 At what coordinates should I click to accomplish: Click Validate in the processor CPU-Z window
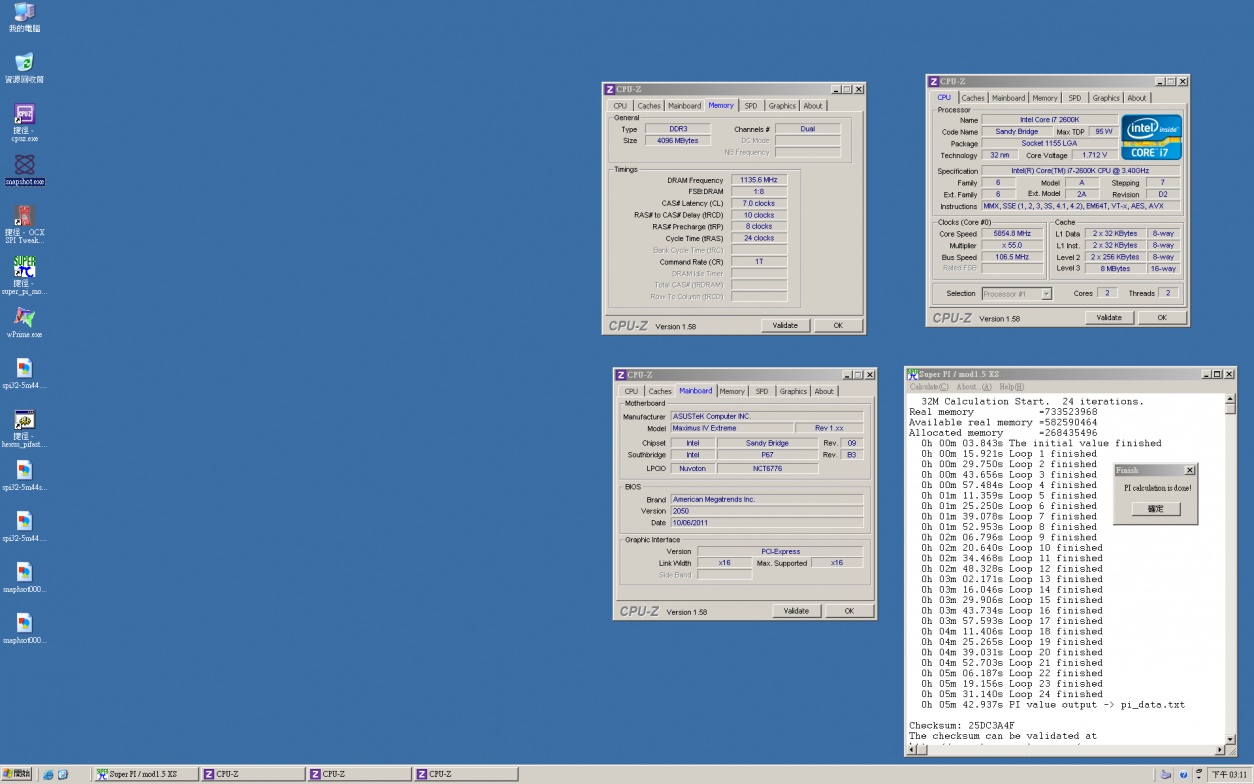[1109, 318]
